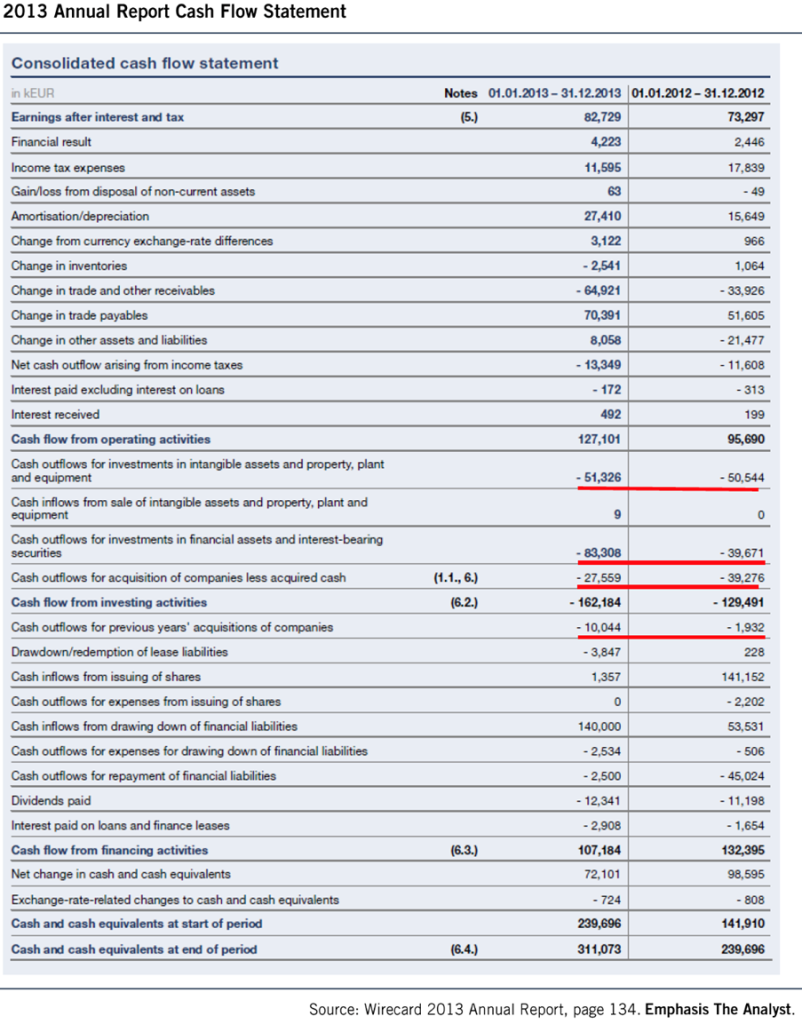The height and width of the screenshot is (1024, 802).
Task: Select the '01.01.2012 – 31.12.2012' column header
Action: point(698,93)
